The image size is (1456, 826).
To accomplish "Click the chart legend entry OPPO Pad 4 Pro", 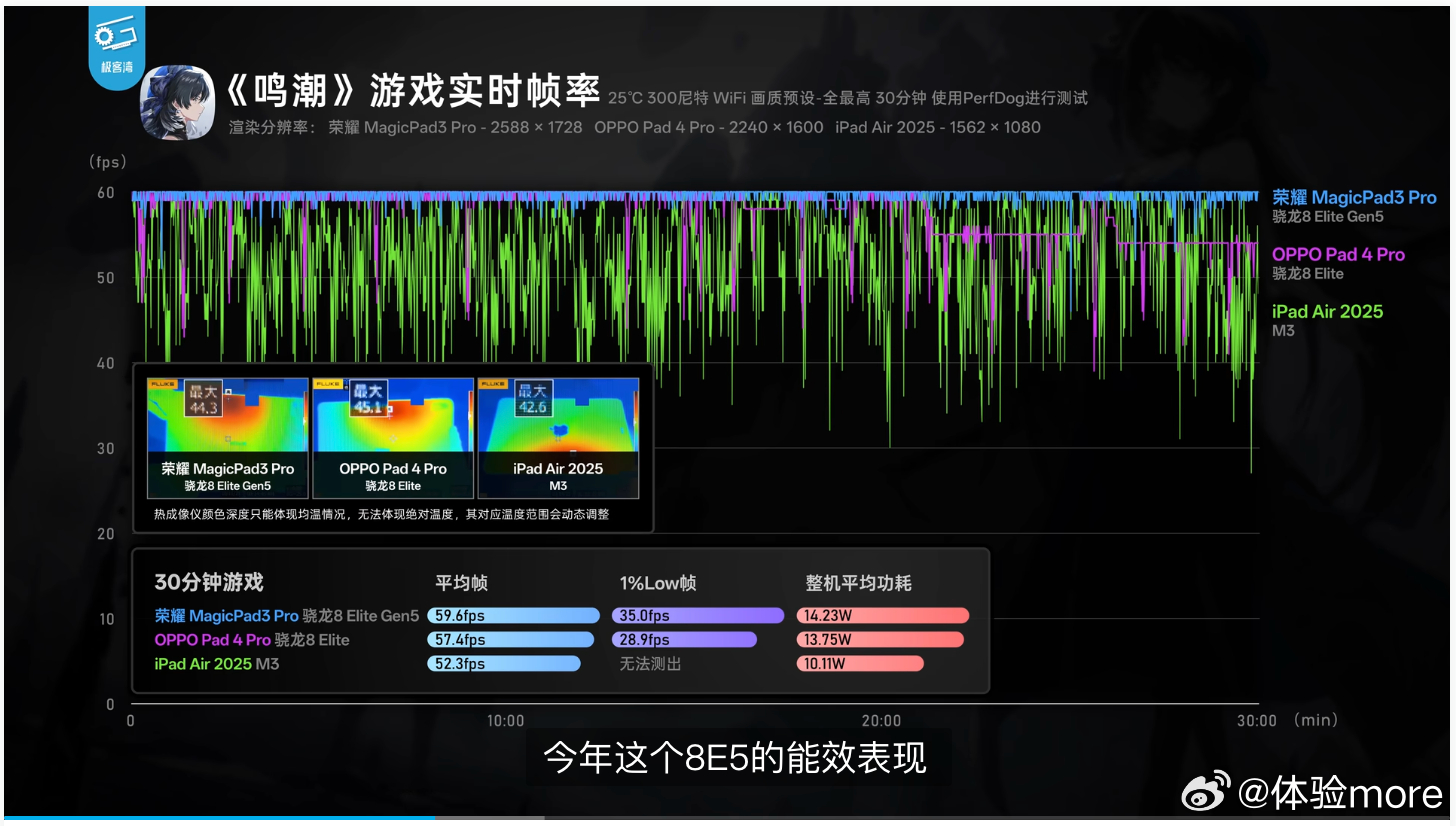I will pos(1338,254).
